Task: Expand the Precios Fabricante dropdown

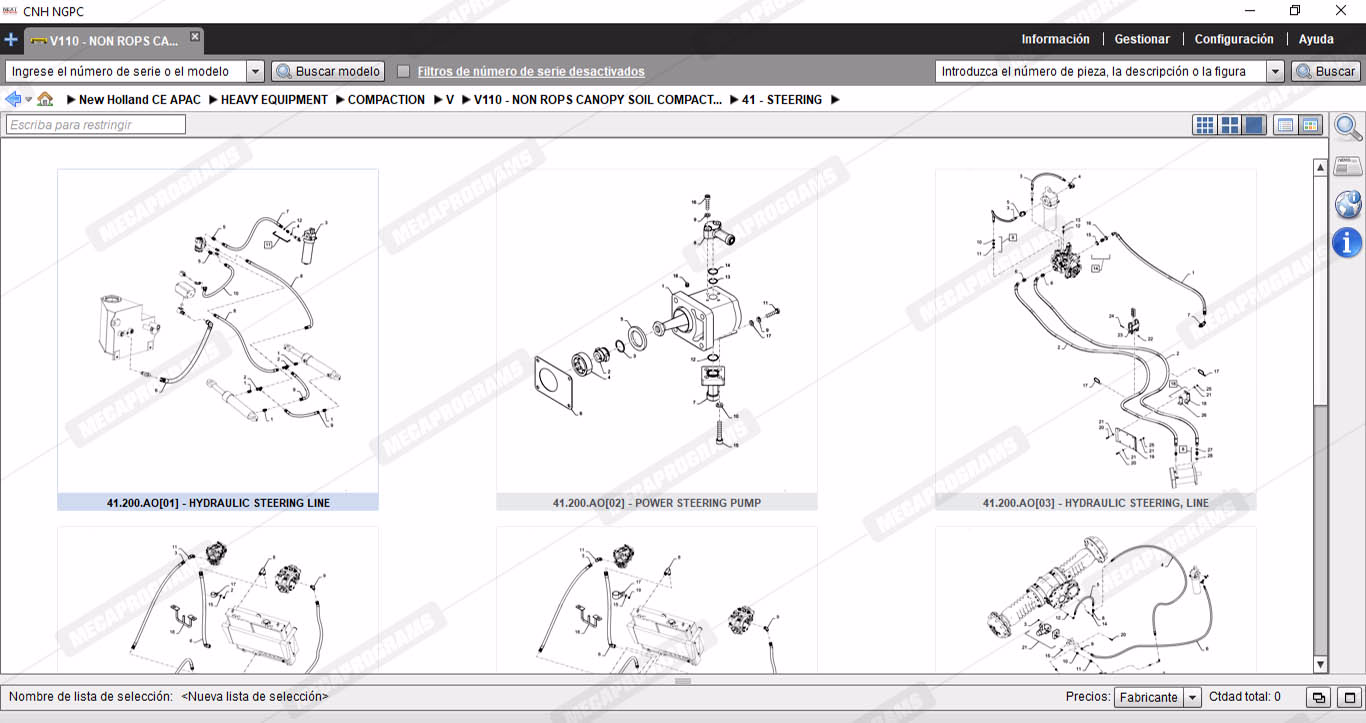Action: [x=1192, y=697]
